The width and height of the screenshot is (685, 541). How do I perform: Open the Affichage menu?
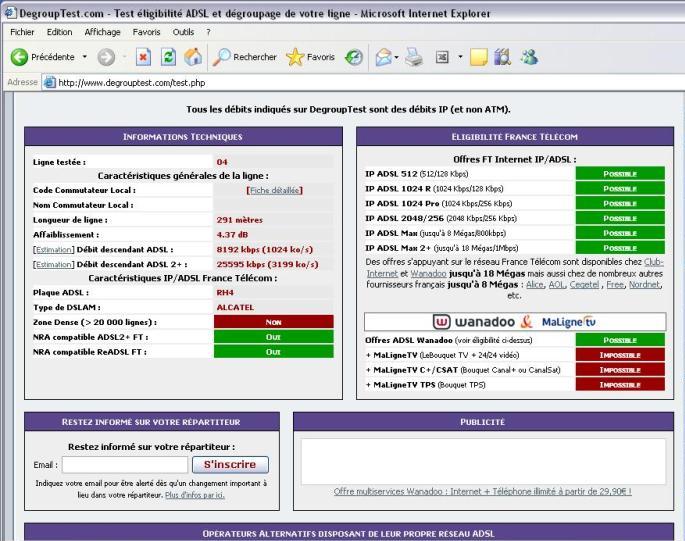[x=102, y=32]
